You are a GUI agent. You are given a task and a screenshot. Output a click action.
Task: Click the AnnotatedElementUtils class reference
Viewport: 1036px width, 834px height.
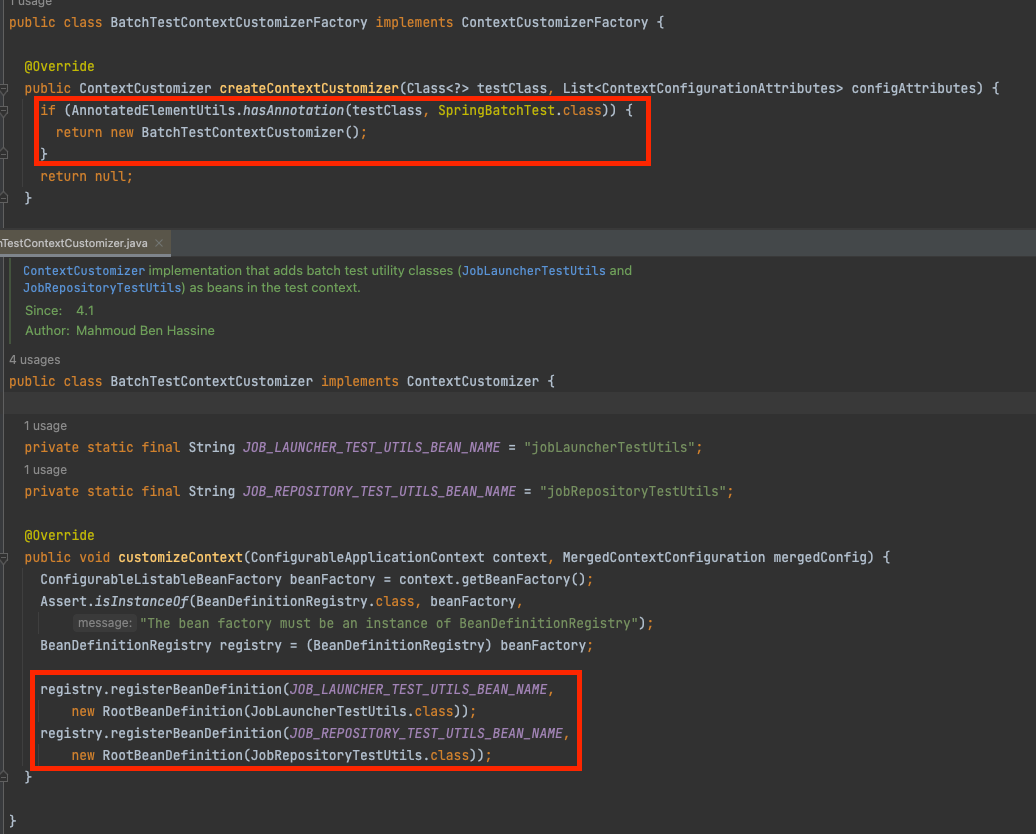click(x=153, y=110)
